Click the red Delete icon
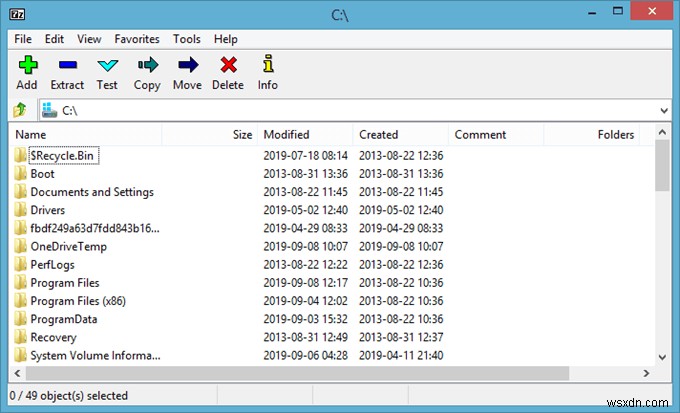 228,65
